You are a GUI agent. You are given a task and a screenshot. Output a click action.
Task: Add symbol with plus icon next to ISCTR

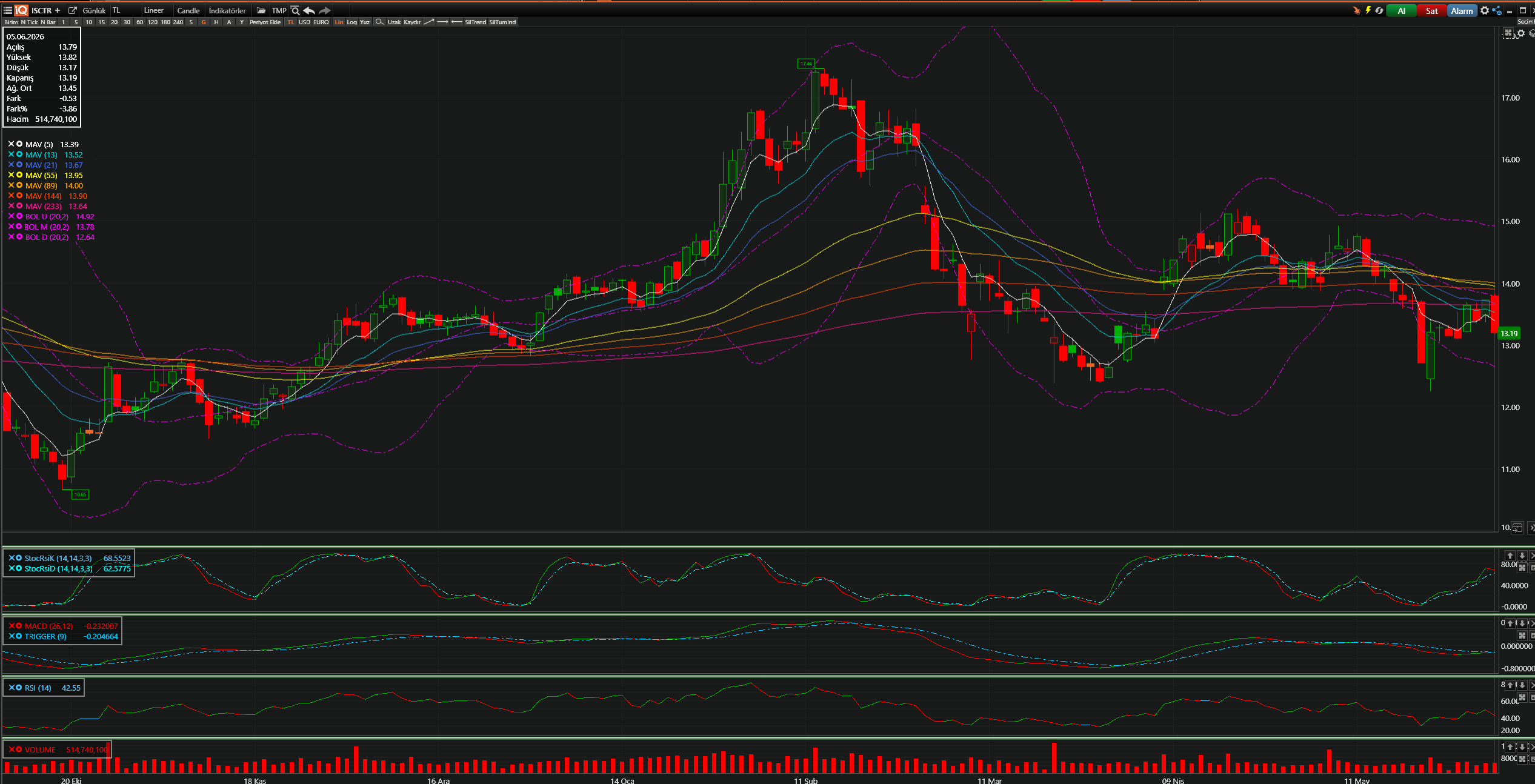[58, 10]
